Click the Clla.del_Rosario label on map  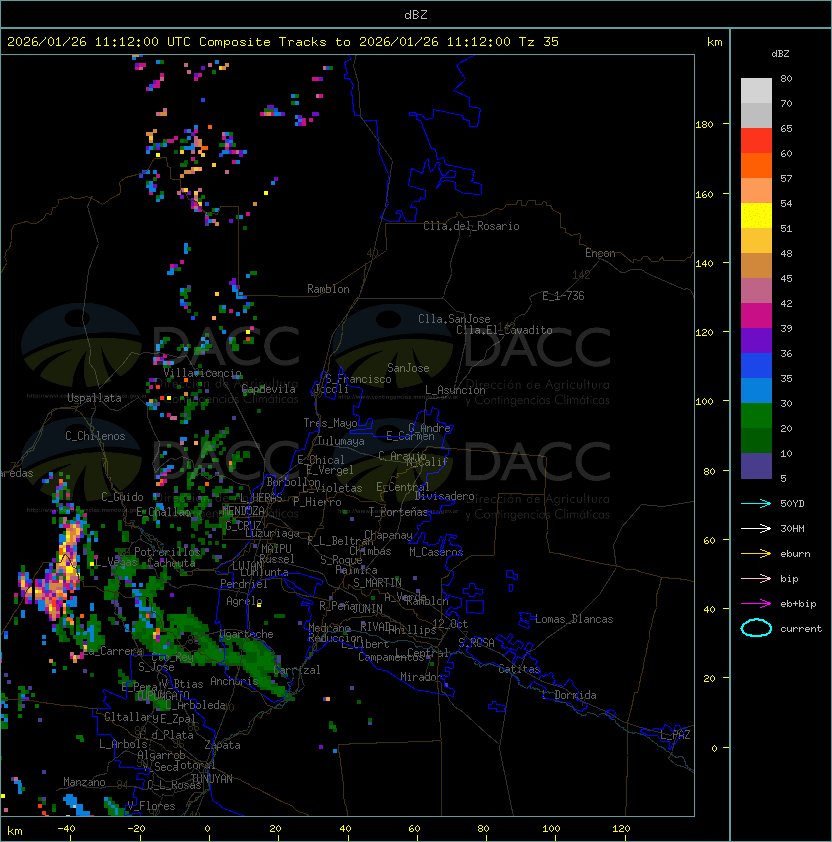(471, 226)
